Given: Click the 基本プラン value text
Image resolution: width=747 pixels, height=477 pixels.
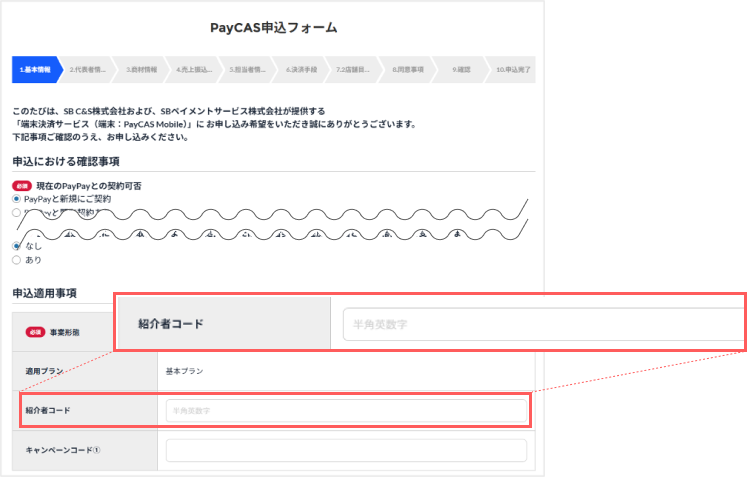Looking at the screenshot, I should tap(184, 371).
